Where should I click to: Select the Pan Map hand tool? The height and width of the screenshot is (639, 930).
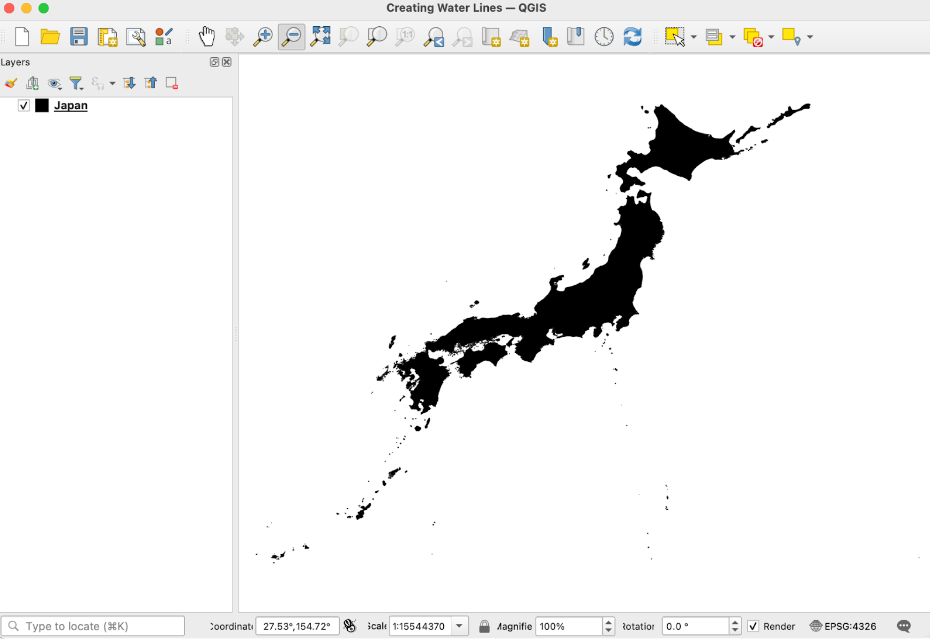pos(206,37)
